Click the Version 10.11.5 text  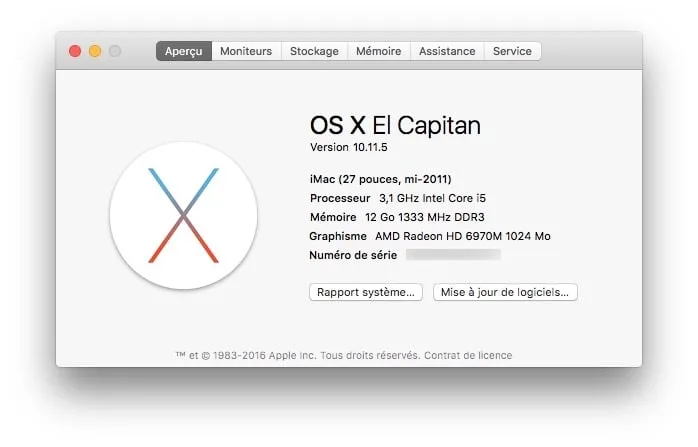349,147
